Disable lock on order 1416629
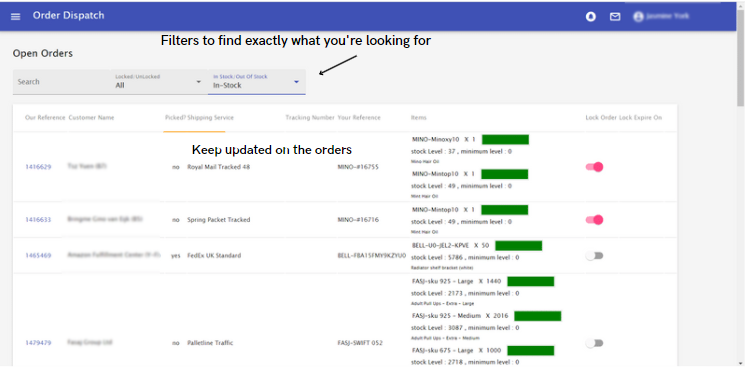This screenshot has height=380, width=747. pos(595,167)
